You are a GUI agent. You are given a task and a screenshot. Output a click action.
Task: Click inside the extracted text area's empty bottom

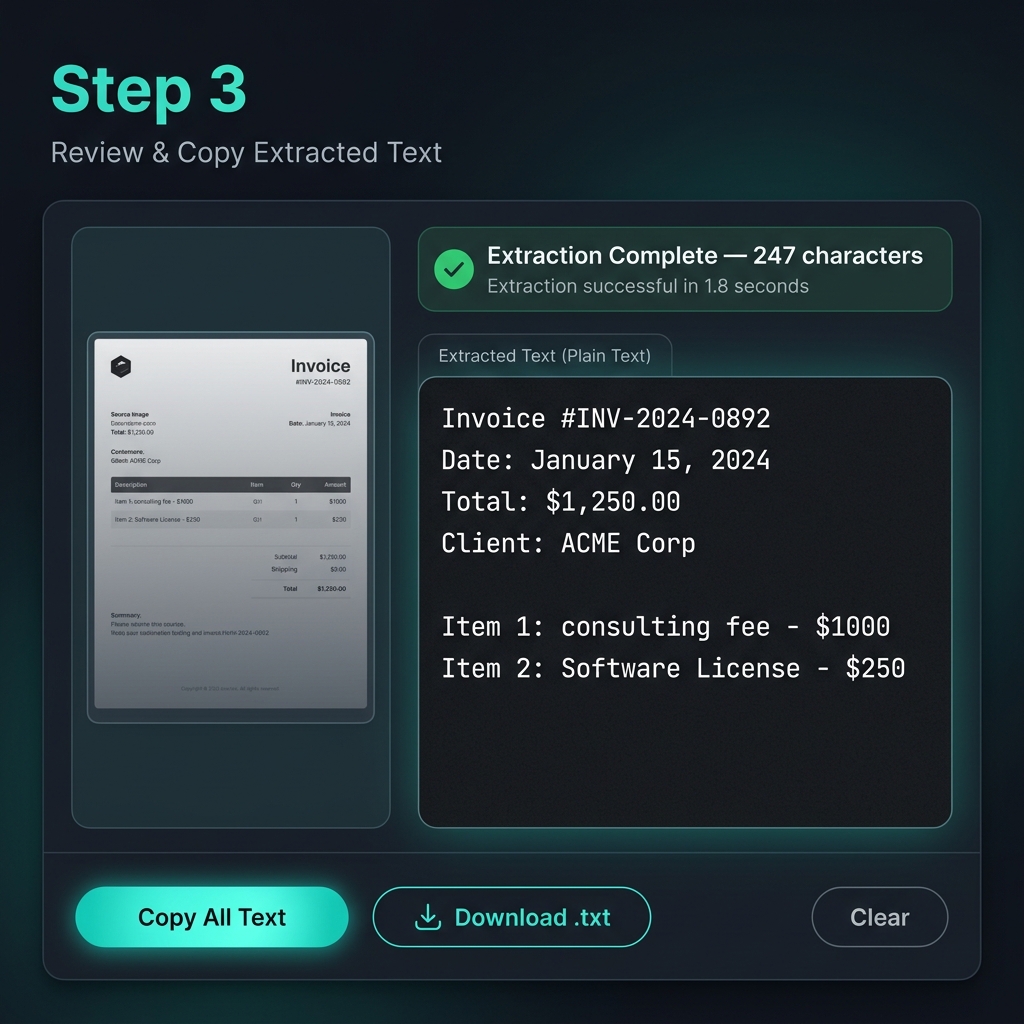[x=684, y=758]
